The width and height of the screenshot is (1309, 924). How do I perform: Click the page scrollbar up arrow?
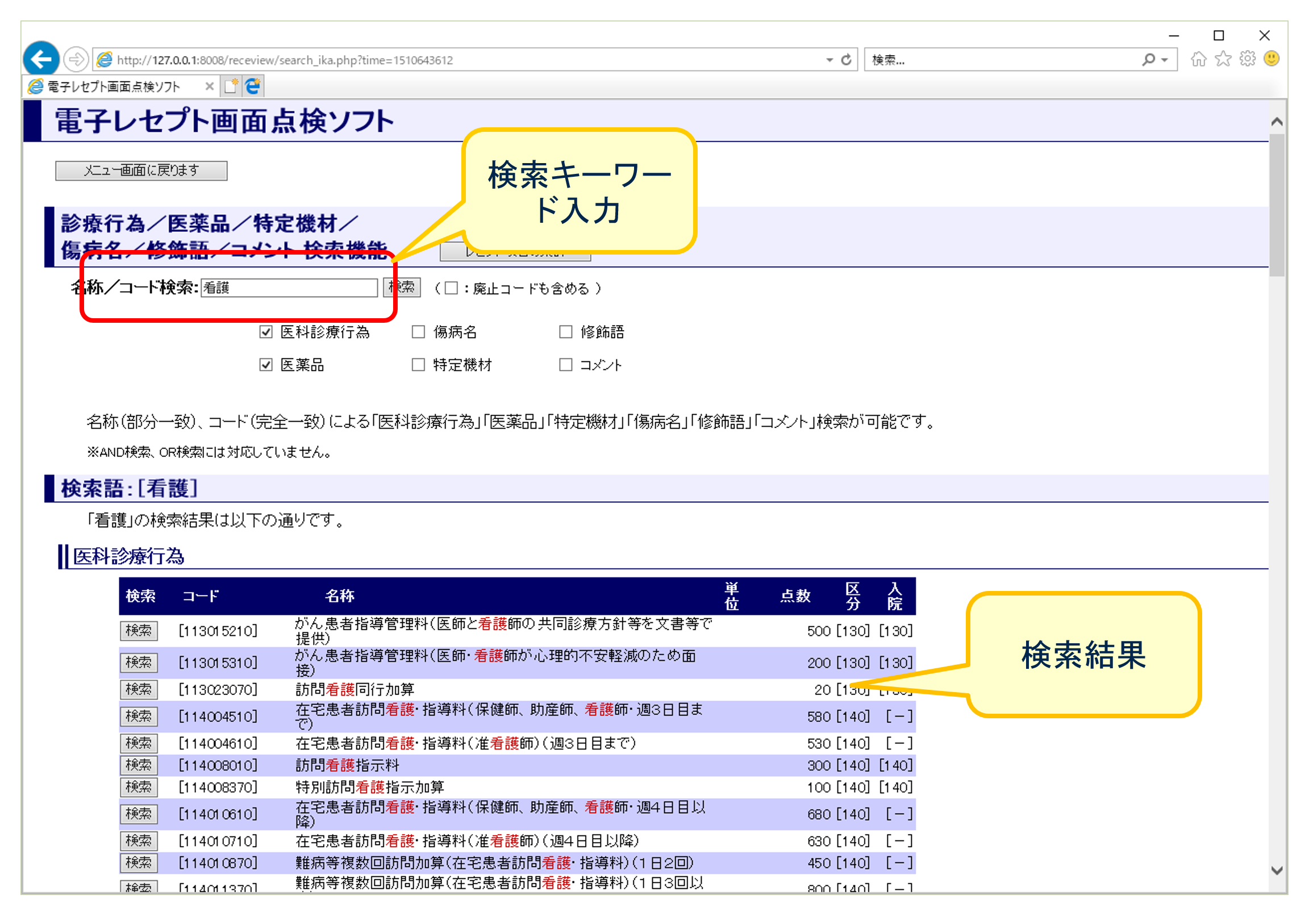[1277, 122]
